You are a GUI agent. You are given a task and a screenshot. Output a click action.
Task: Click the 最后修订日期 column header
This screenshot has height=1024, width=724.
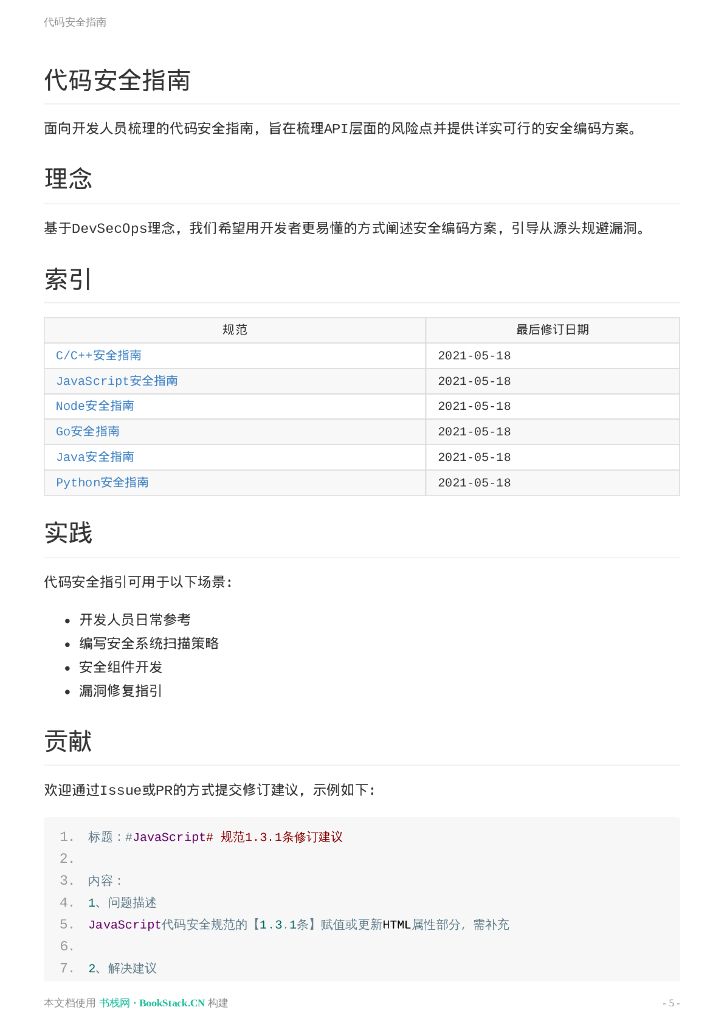pos(552,330)
